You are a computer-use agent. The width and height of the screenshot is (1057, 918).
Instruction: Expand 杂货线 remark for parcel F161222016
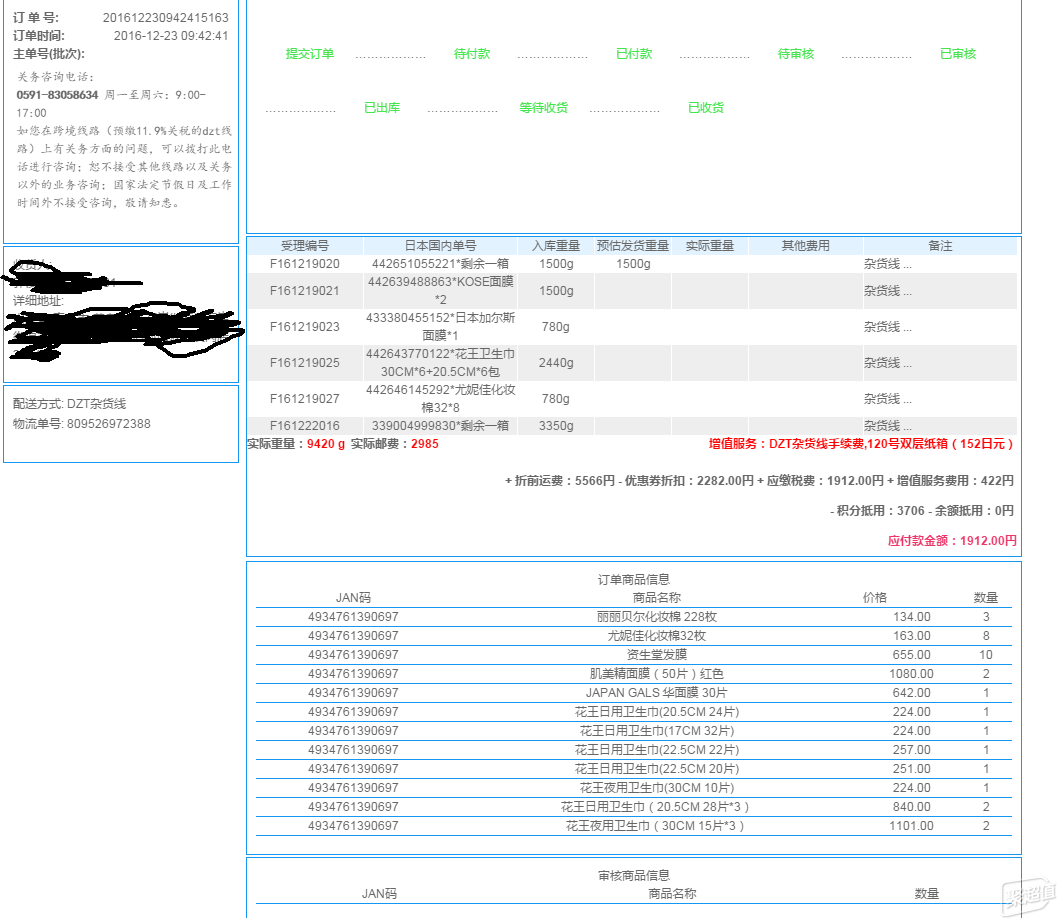click(x=888, y=426)
